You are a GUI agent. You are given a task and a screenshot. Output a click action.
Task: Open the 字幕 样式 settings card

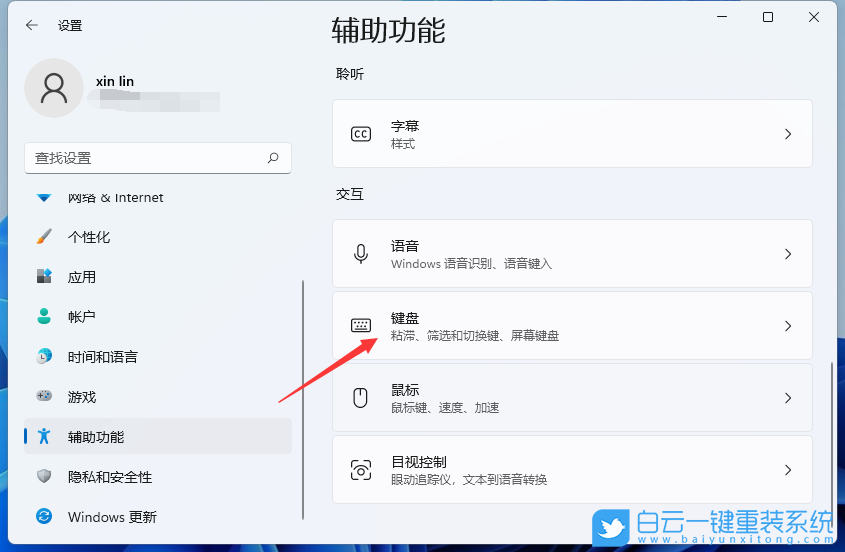click(x=572, y=134)
